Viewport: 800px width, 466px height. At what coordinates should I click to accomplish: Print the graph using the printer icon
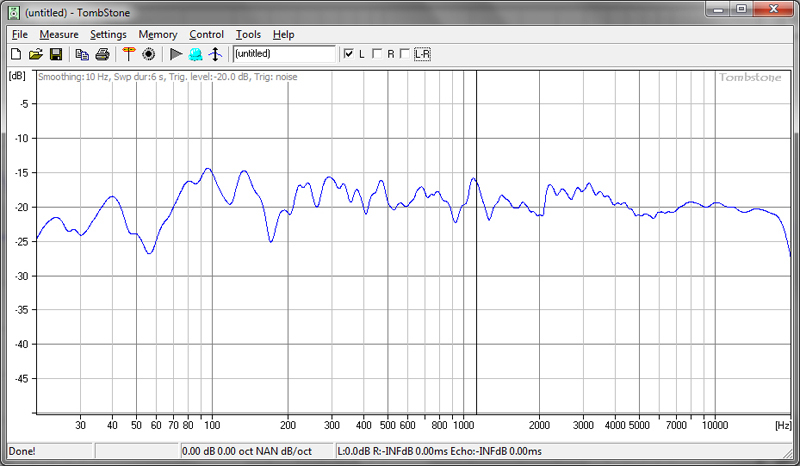102,54
